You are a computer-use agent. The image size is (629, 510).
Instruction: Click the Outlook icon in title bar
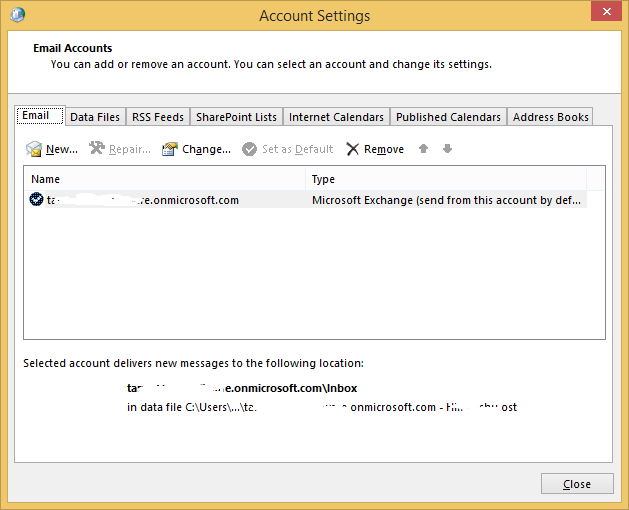[18, 15]
